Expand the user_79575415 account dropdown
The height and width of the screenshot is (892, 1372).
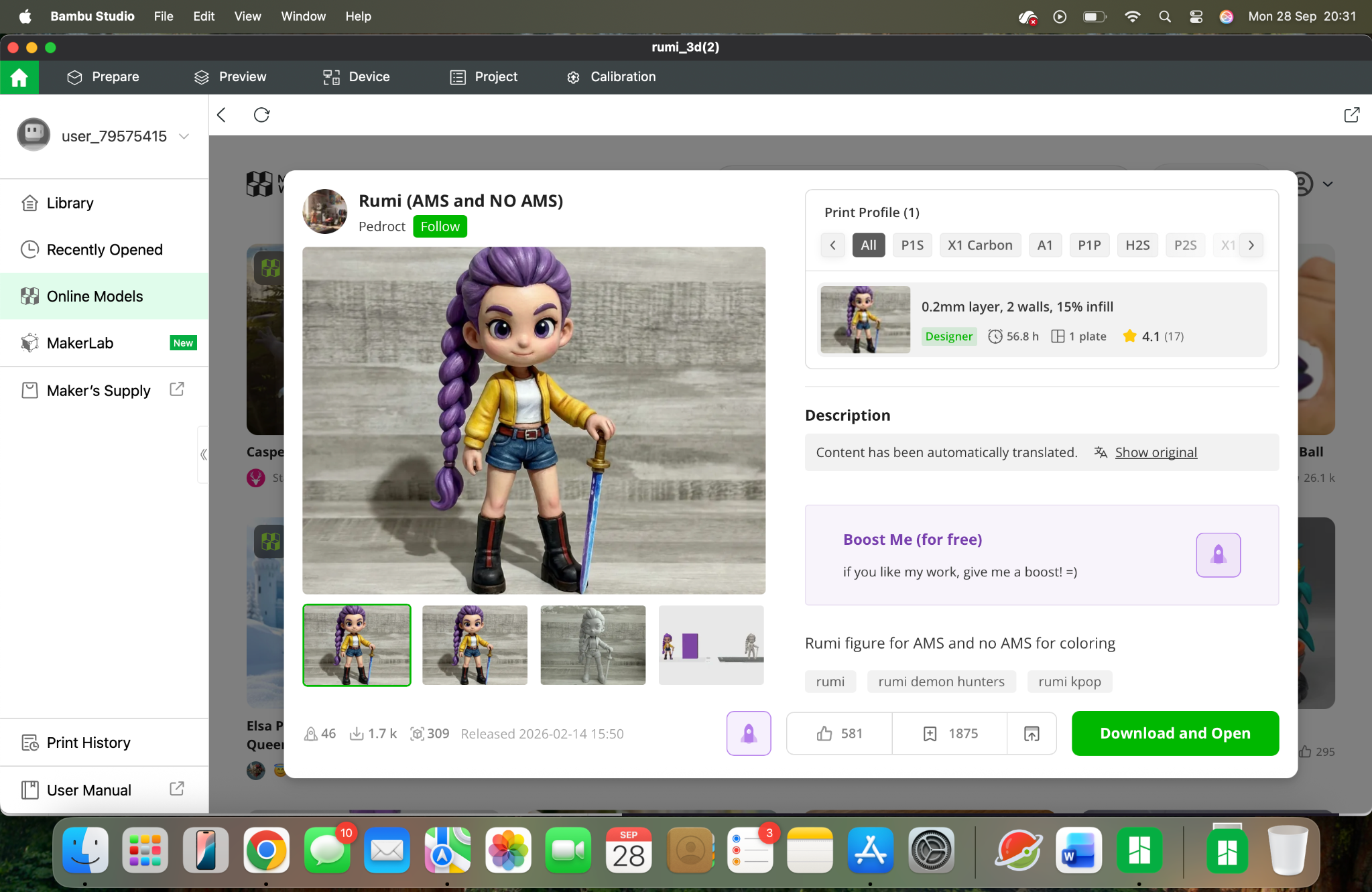(184, 137)
